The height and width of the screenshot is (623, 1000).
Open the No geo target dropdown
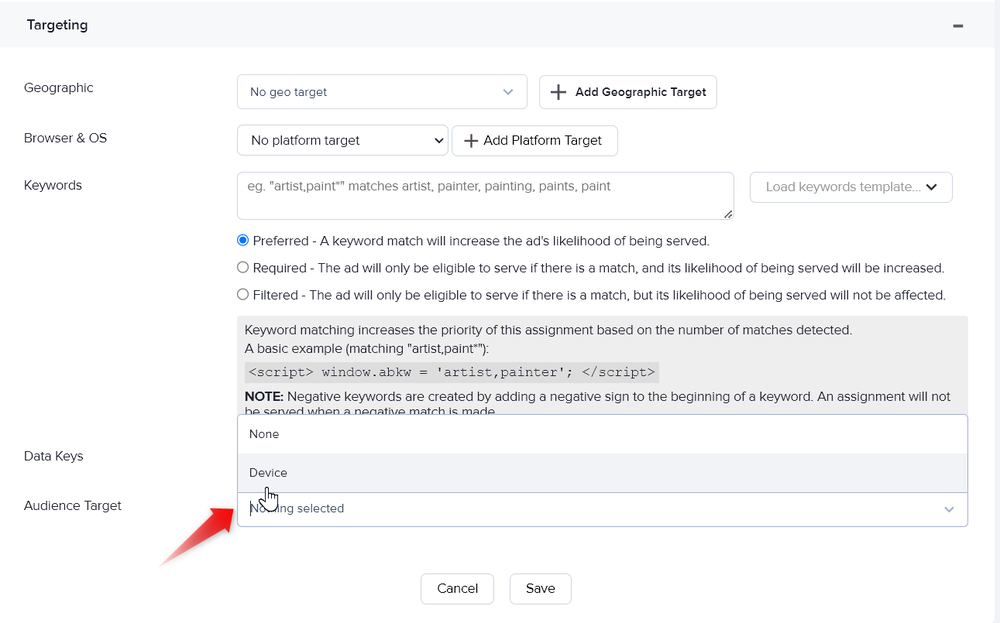[x=381, y=92]
